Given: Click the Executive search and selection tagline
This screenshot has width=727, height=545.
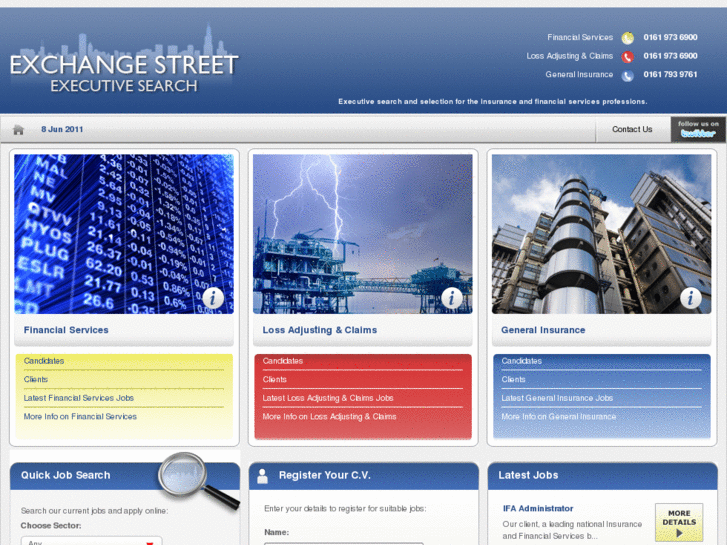Looking at the screenshot, I should pos(492,101).
